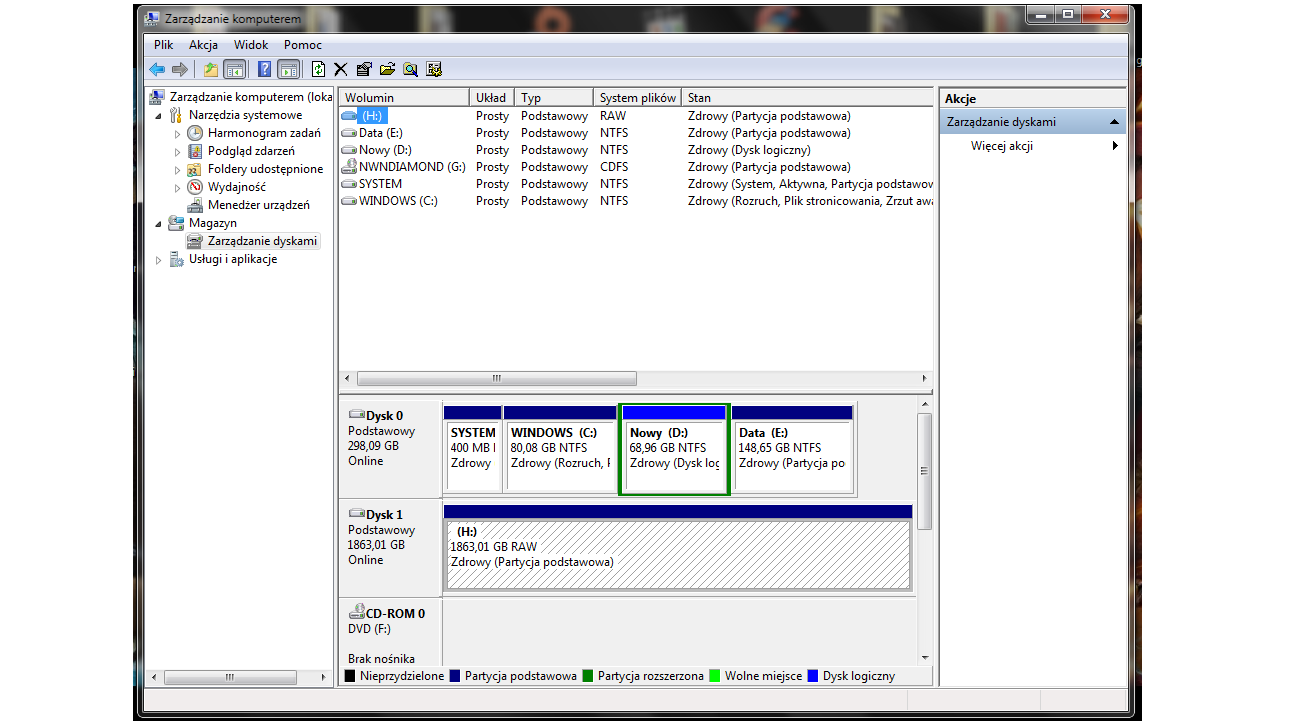Expand the Podgląd zdarzeń node
Image resolution: width=1293 pixels, height=721 pixels.
click(x=178, y=152)
